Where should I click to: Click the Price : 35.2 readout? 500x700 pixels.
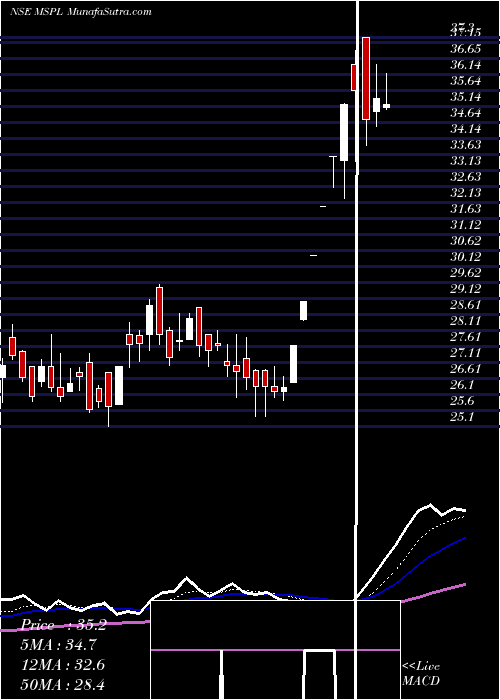click(x=63, y=625)
